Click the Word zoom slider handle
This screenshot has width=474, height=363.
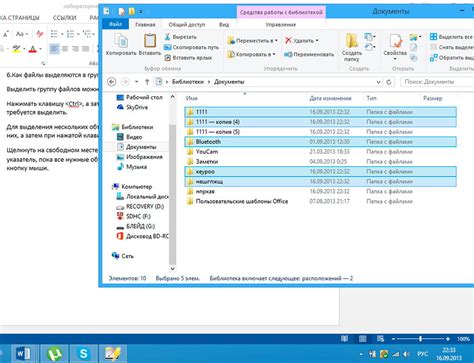pos(420,339)
